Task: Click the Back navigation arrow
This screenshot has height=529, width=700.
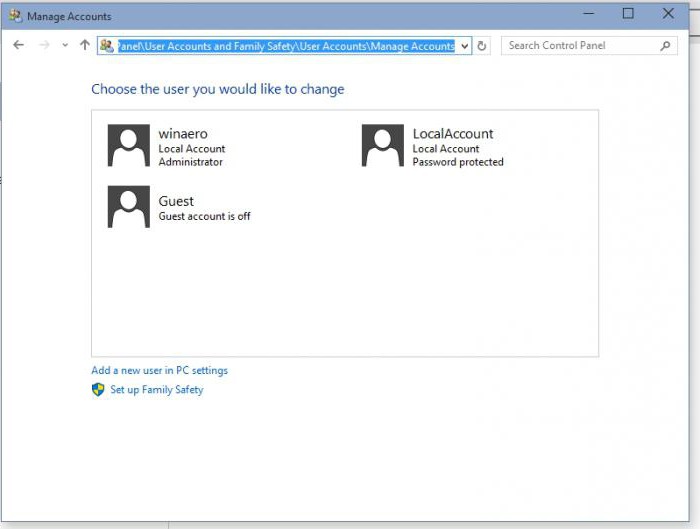Action: click(18, 45)
